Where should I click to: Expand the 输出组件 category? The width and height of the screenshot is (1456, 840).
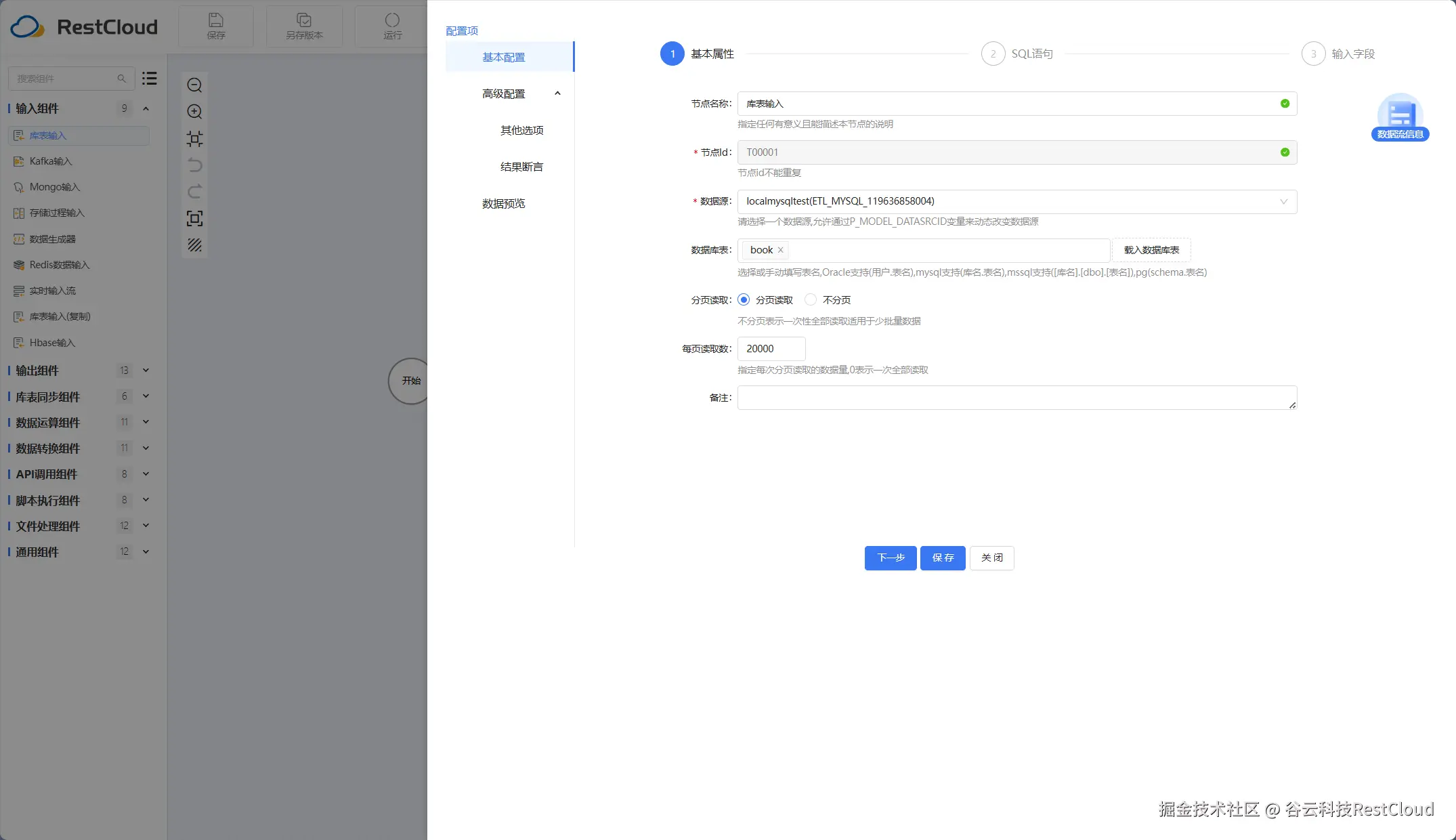click(x=146, y=371)
